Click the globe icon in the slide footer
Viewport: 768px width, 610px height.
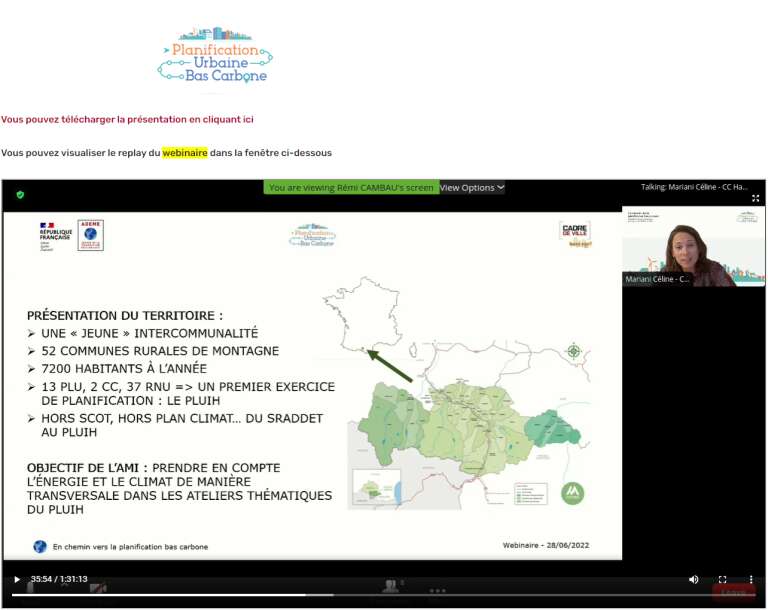40,546
